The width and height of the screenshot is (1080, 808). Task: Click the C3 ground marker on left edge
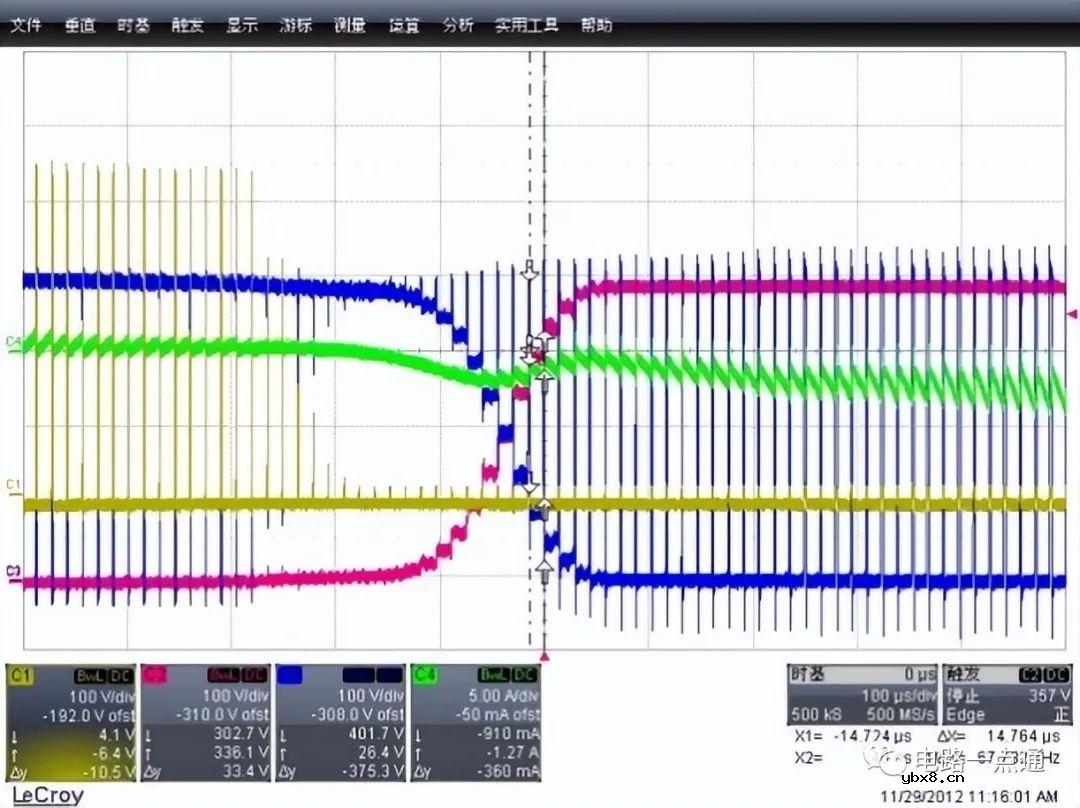13,571
